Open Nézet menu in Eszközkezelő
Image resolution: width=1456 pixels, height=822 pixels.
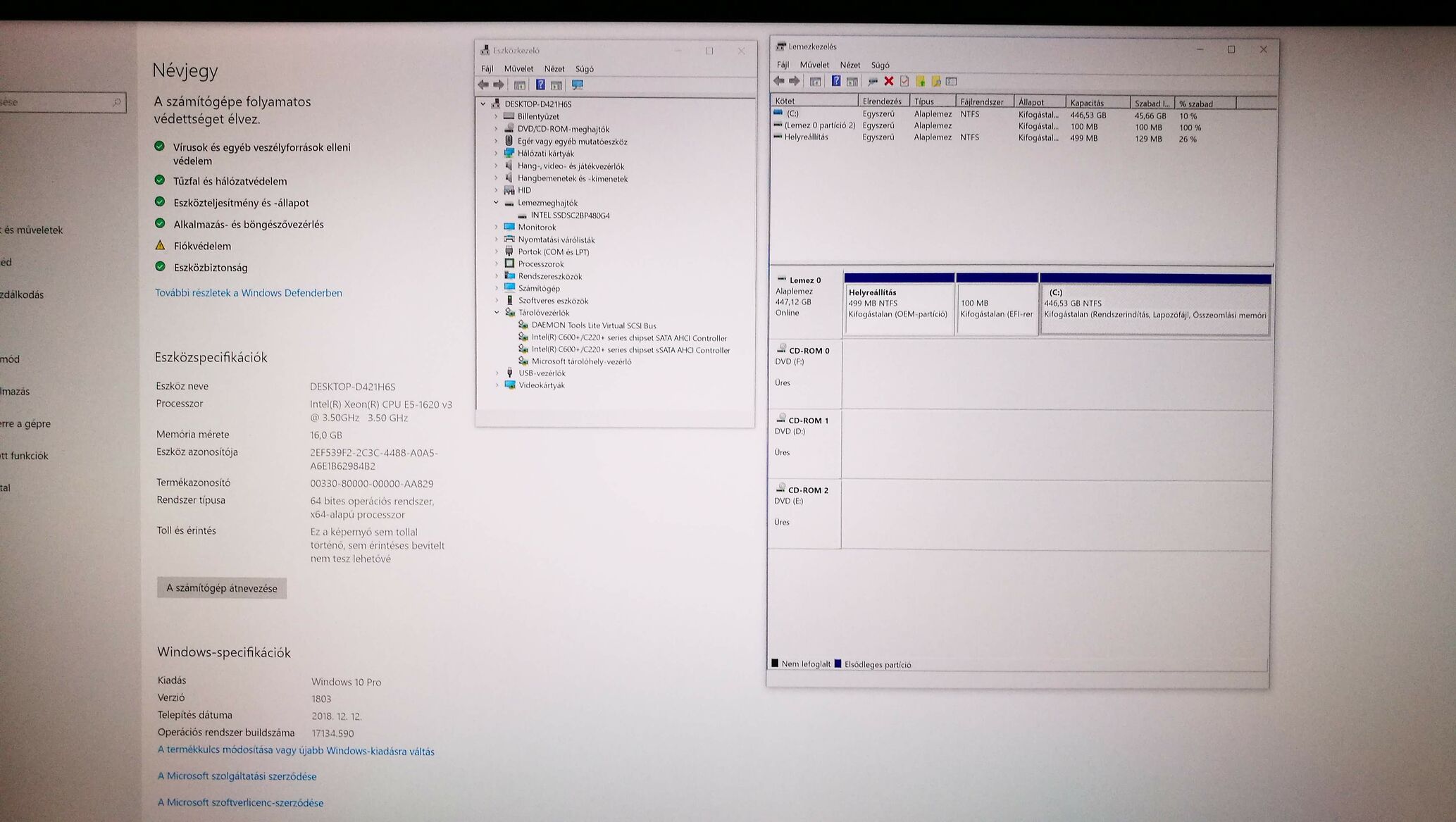point(554,69)
